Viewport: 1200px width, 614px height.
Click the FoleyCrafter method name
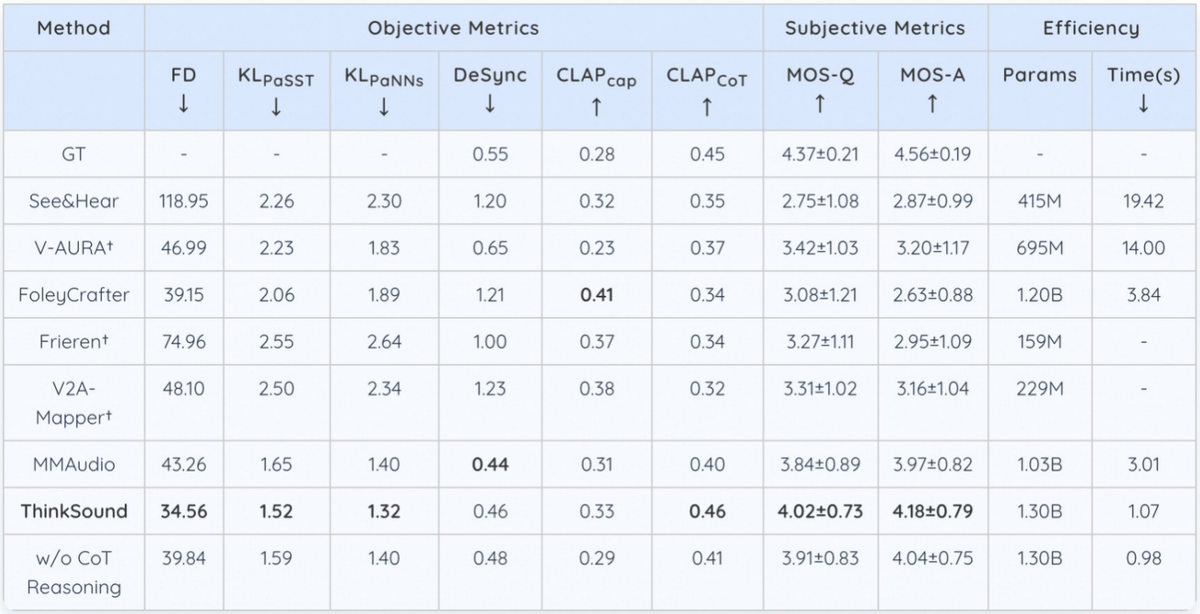74,295
